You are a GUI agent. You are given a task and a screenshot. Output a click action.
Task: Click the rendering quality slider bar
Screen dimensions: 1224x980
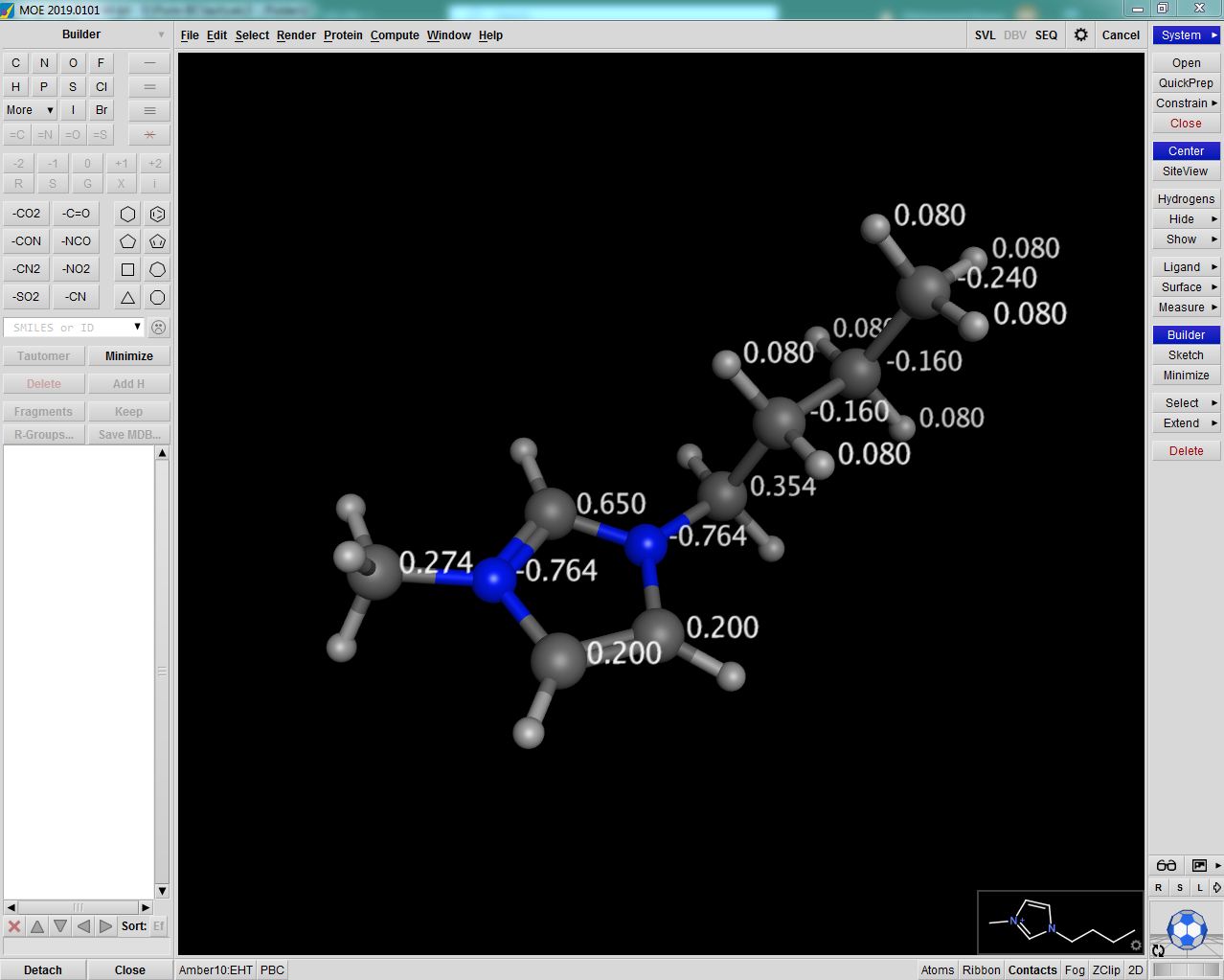1186,969
